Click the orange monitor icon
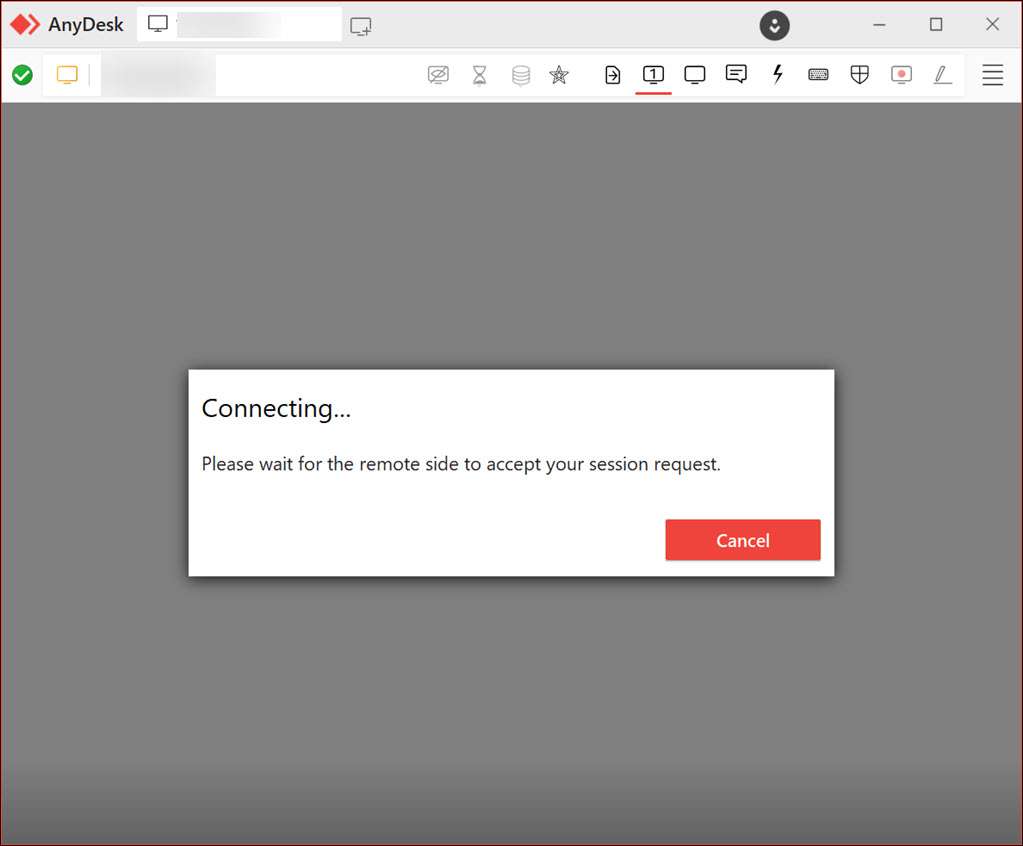 pos(66,74)
